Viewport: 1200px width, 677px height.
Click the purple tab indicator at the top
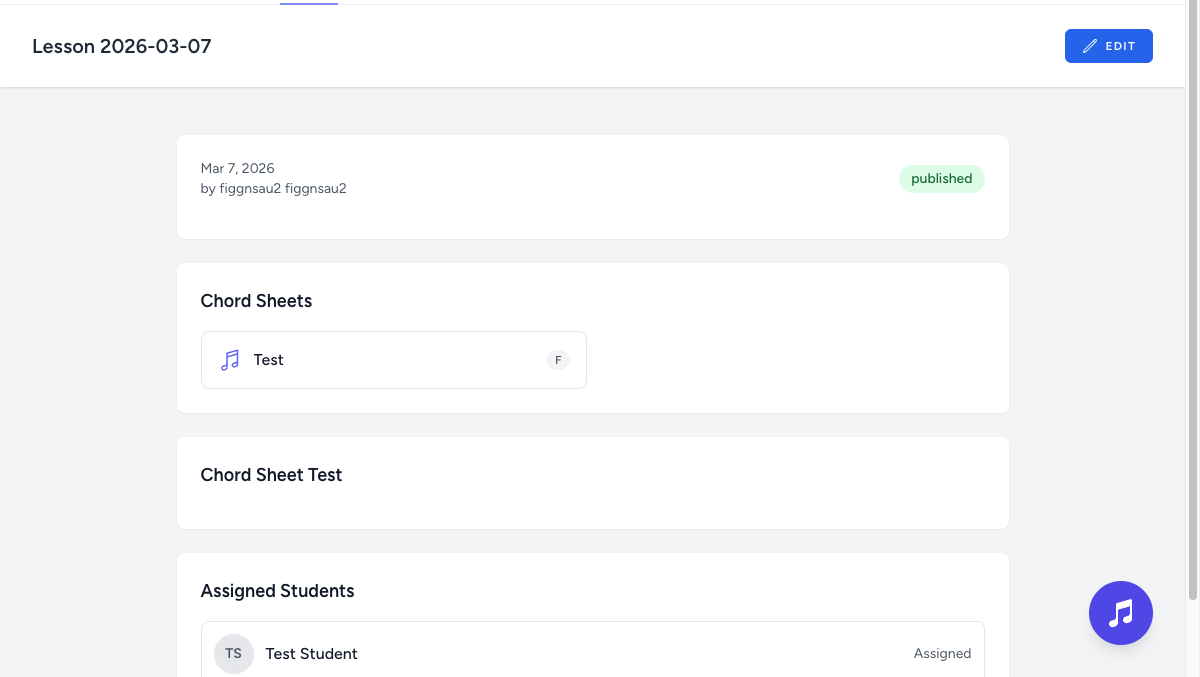click(x=308, y=2)
